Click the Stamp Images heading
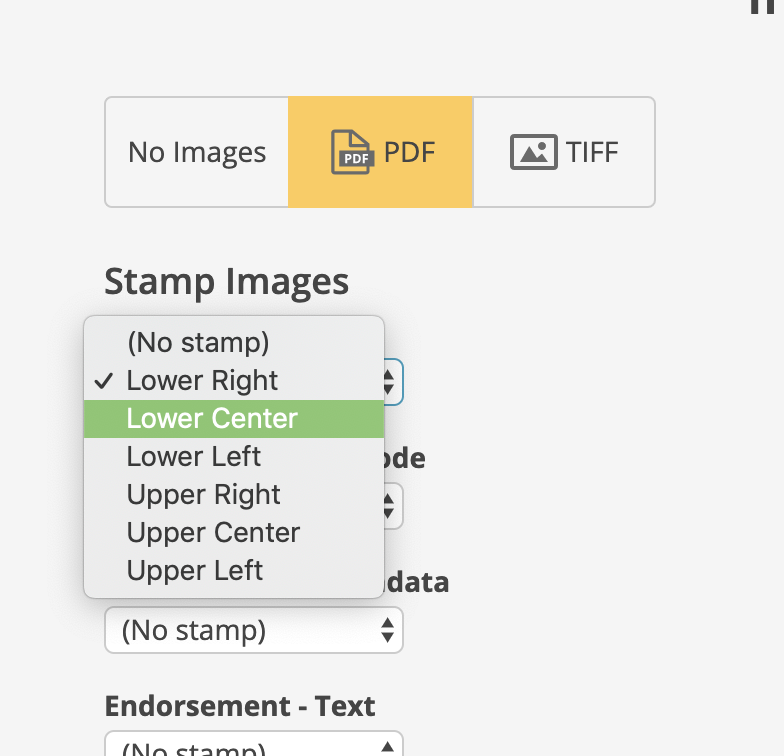 click(x=226, y=282)
